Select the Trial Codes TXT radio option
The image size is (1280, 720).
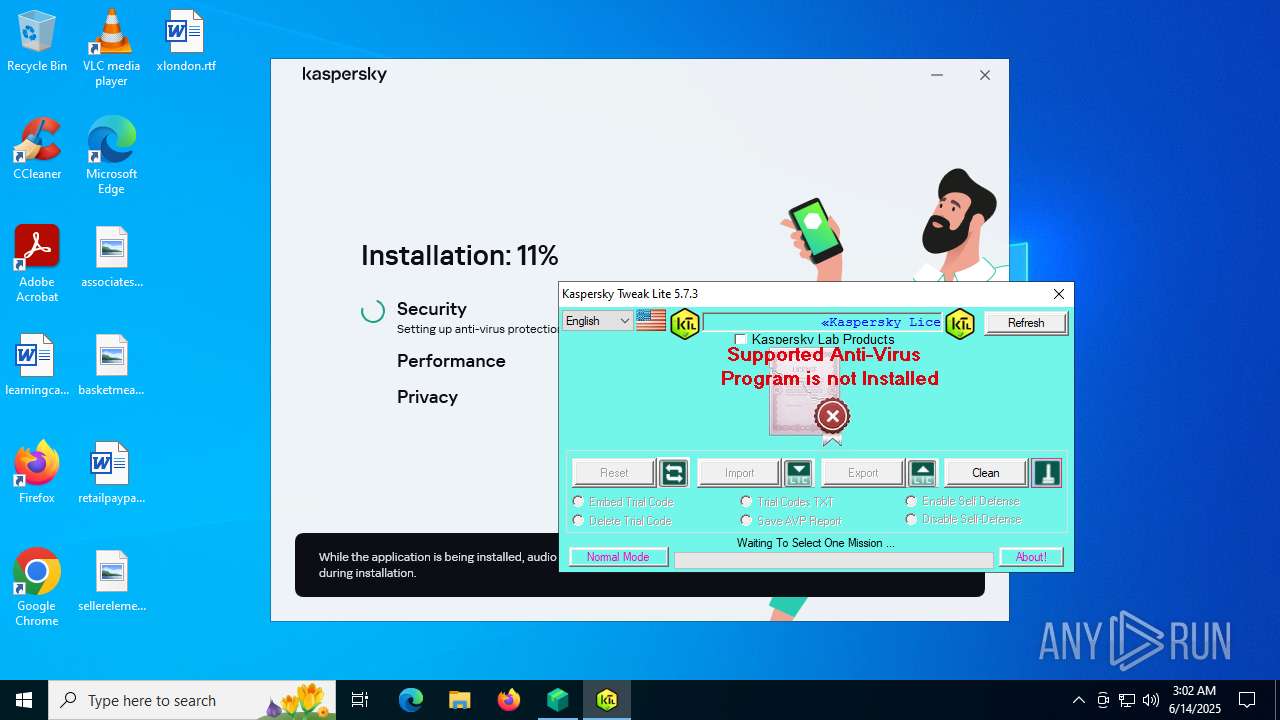(x=746, y=501)
